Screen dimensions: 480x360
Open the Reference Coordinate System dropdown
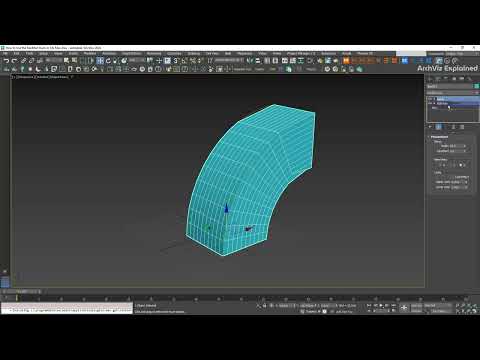coord(137,61)
